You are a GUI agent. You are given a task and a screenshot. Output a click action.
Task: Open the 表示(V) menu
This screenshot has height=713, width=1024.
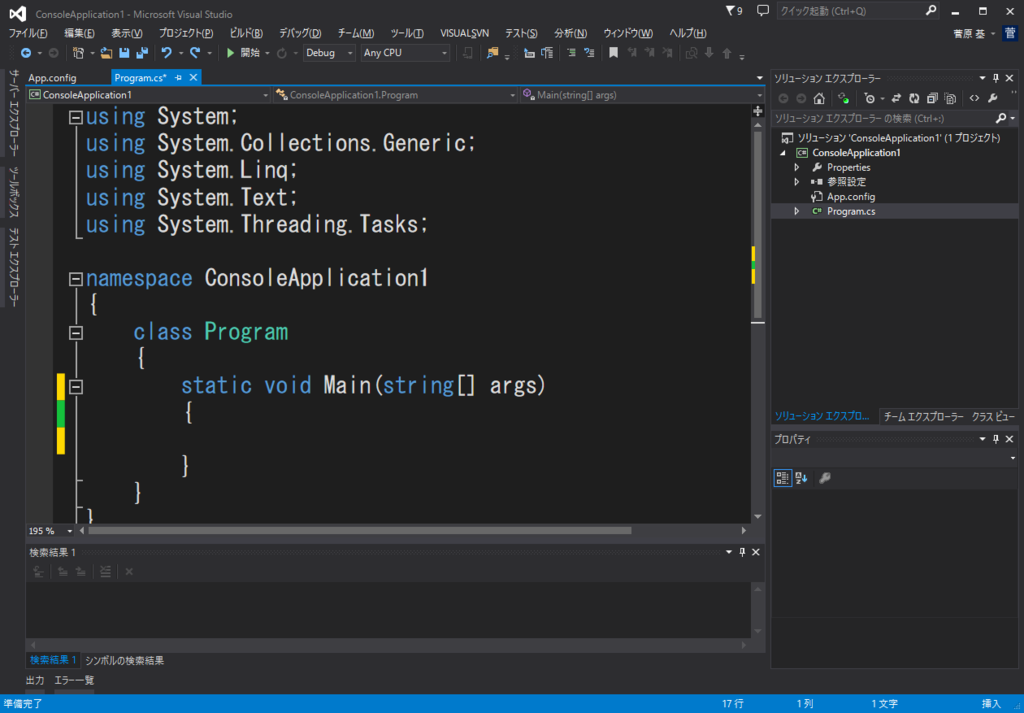click(127, 33)
